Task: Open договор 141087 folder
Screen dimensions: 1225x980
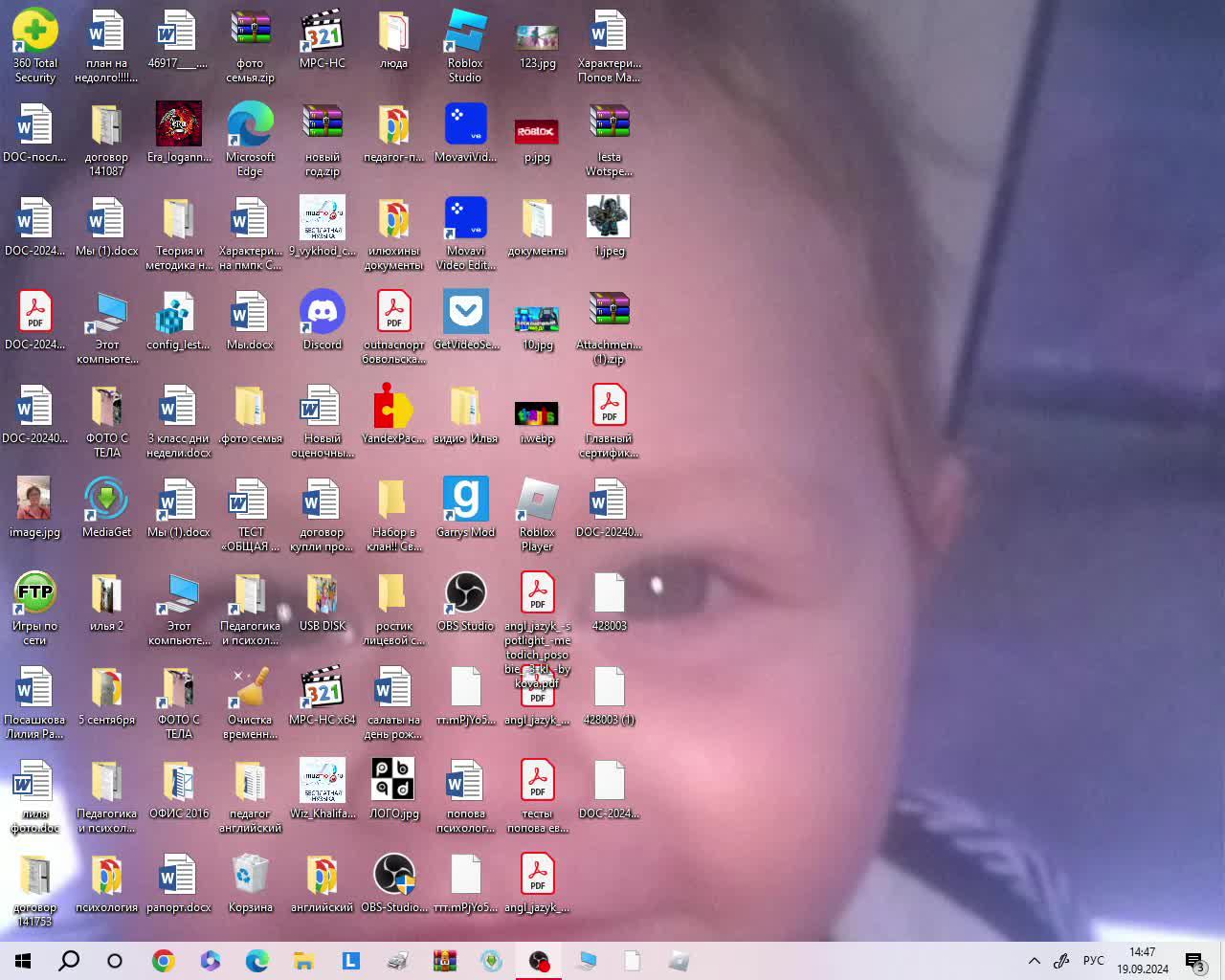Action: pos(106,139)
